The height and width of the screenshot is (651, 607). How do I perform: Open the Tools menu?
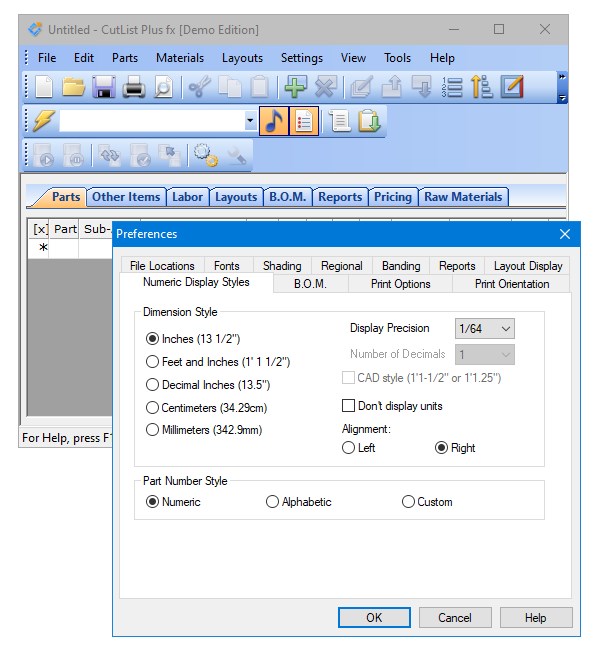(x=397, y=58)
